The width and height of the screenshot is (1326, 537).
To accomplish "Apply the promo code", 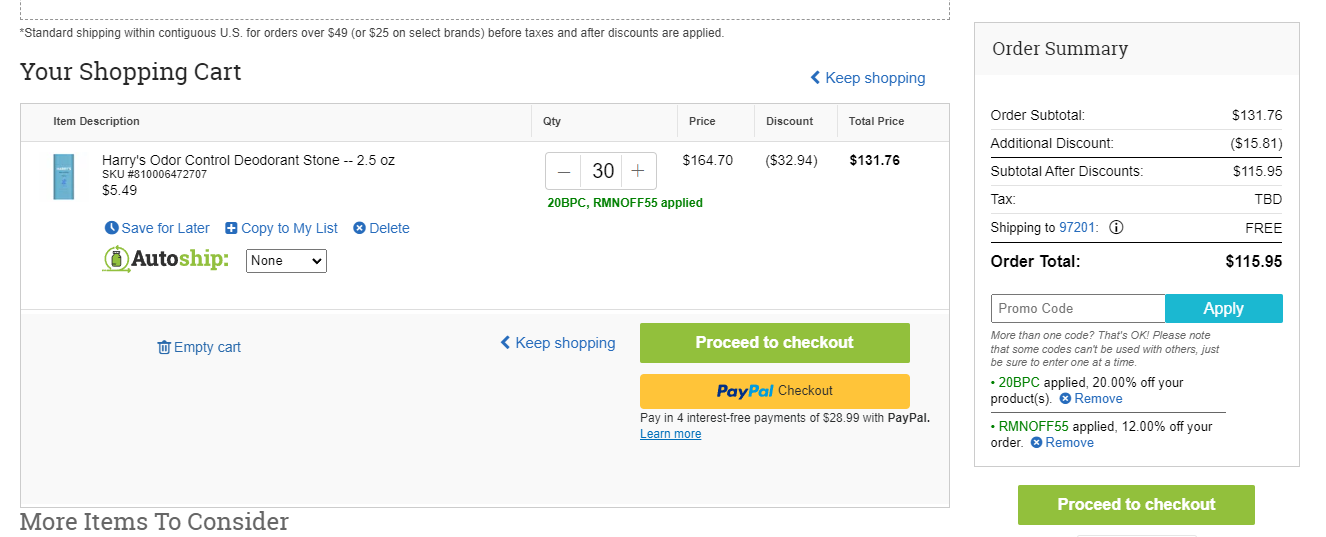I will (1224, 308).
